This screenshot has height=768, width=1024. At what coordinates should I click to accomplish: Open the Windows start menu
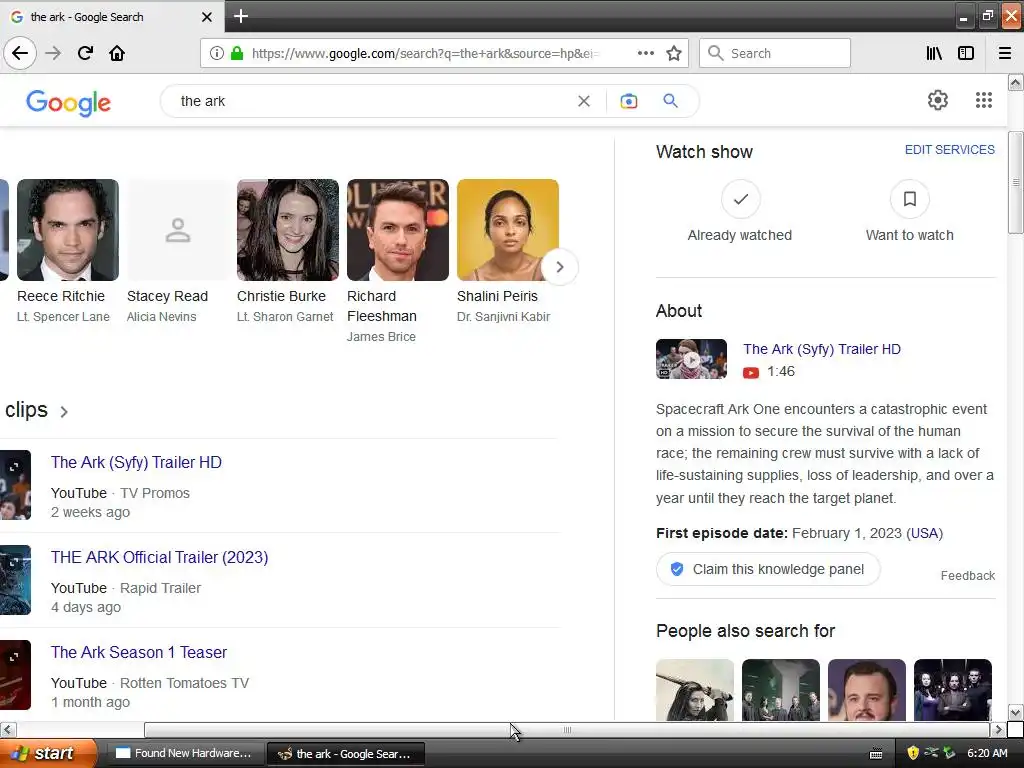pyautogui.click(x=49, y=753)
